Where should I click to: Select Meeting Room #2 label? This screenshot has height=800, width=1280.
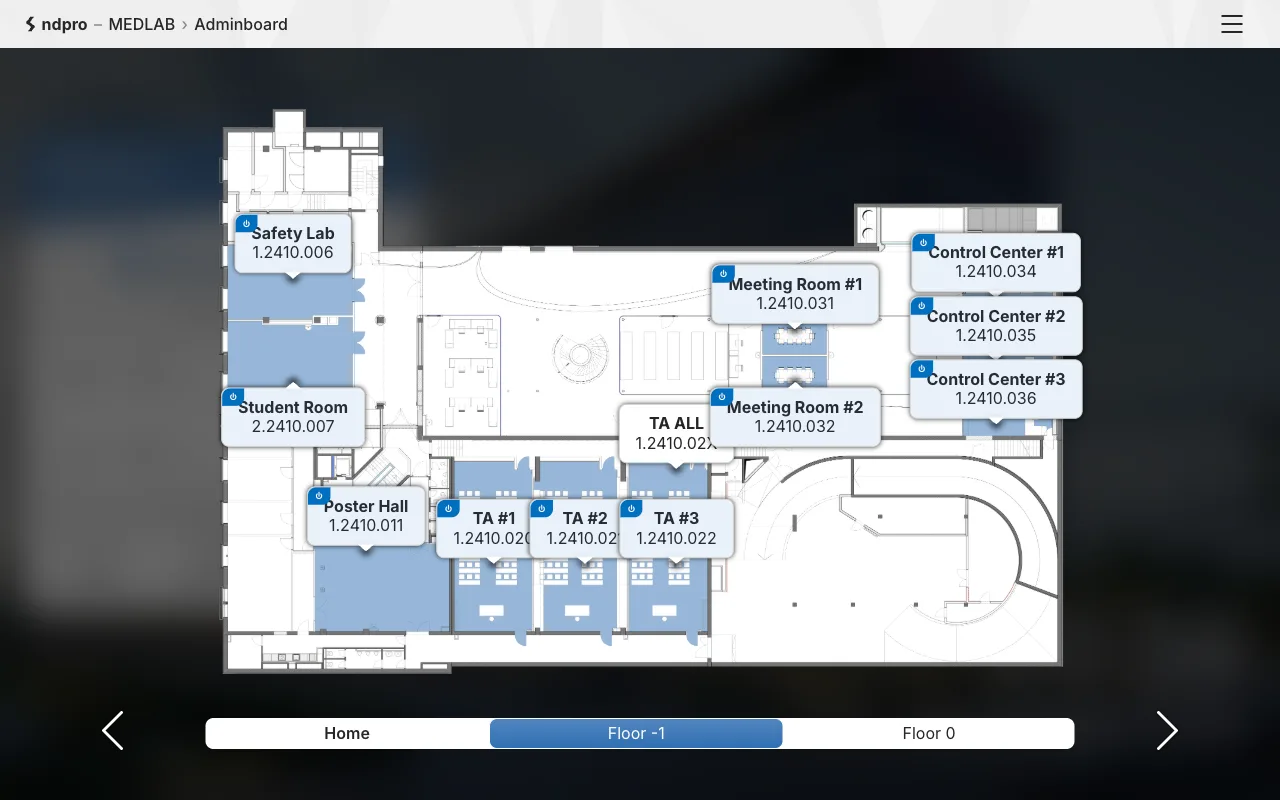click(x=795, y=417)
